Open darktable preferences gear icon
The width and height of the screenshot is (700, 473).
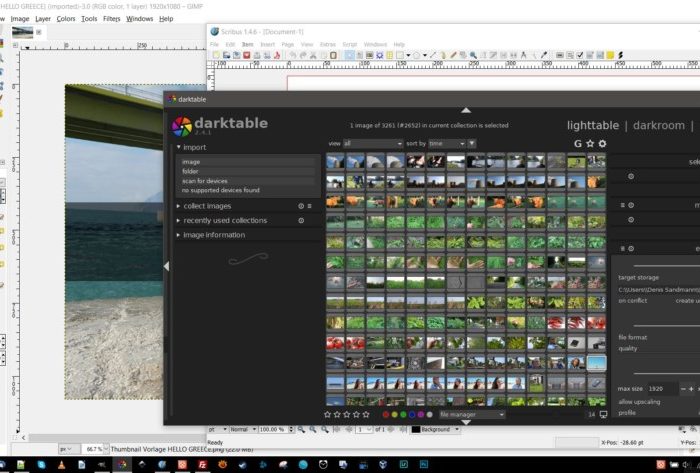point(602,144)
